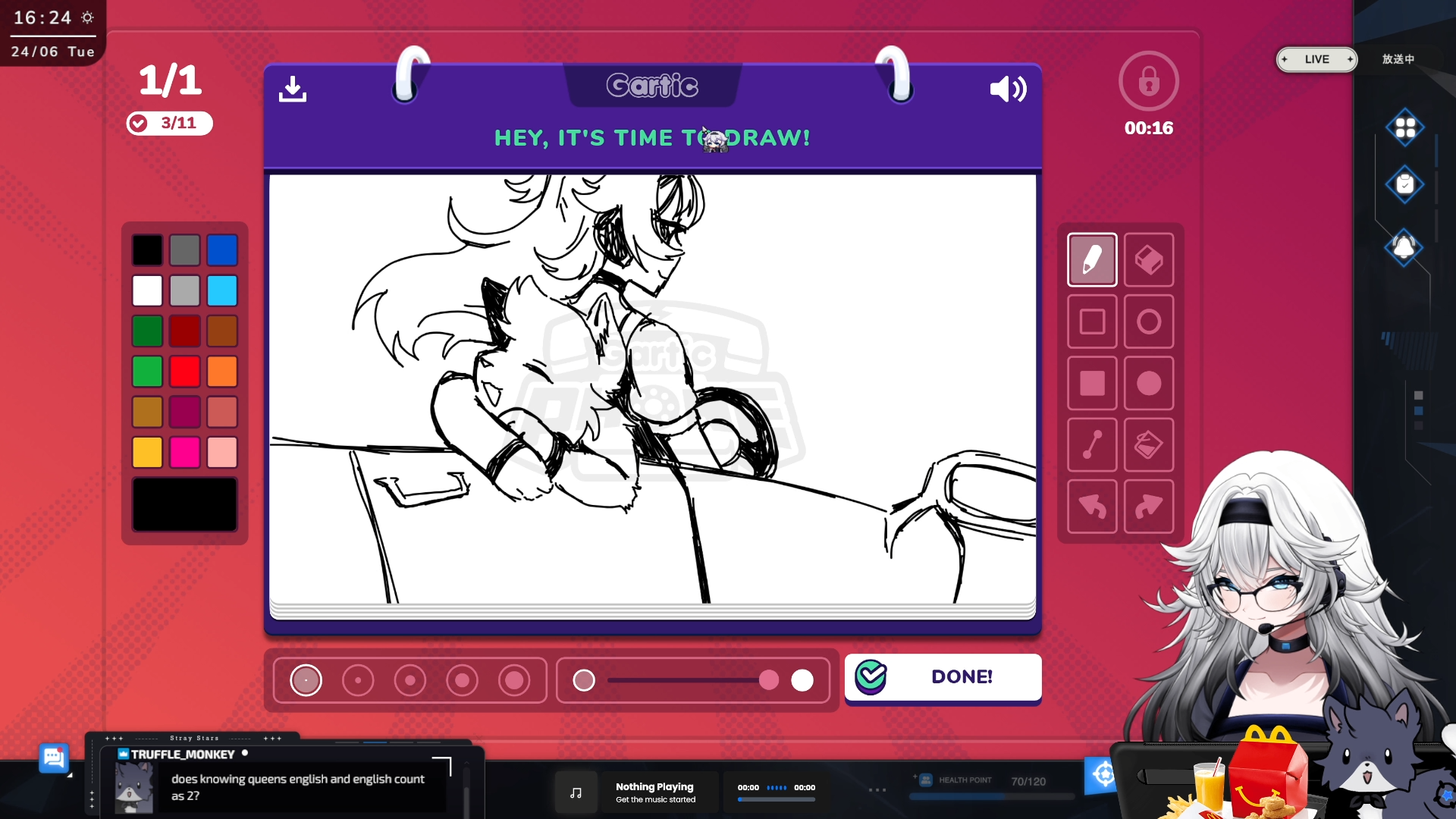Choose the fourth brush size

pos(462,680)
